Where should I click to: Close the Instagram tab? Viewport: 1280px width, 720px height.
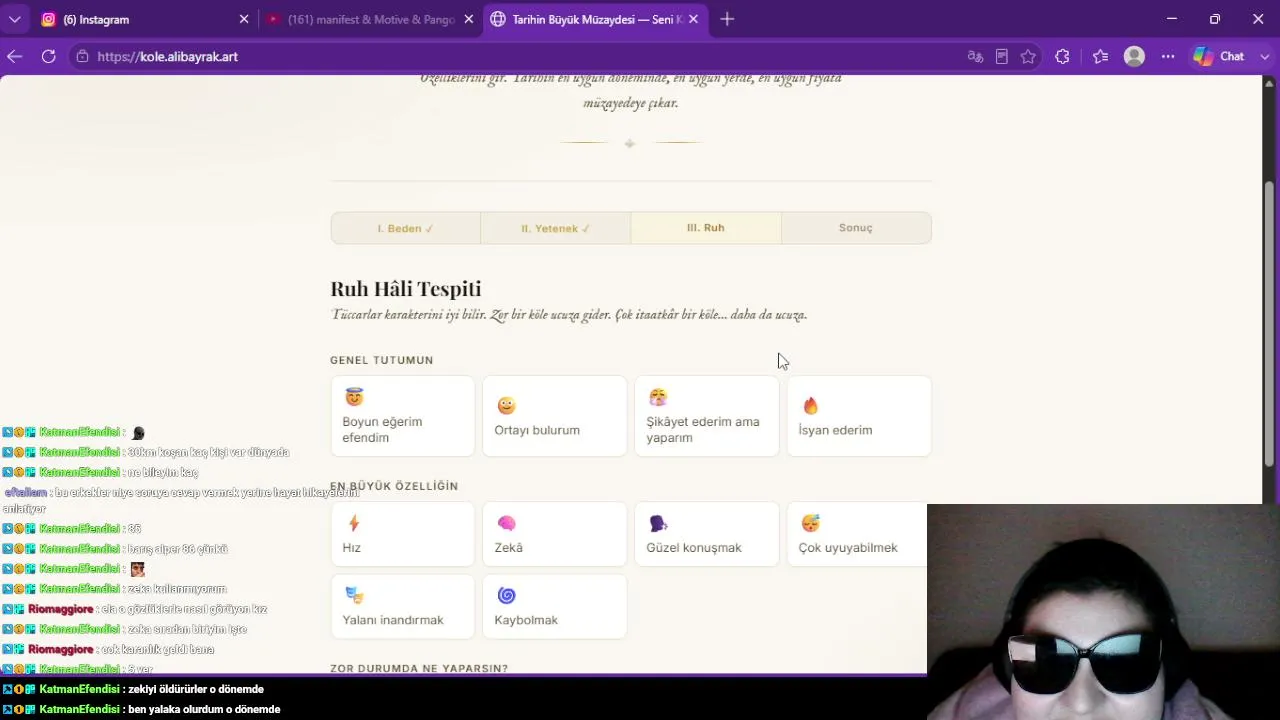click(x=244, y=19)
